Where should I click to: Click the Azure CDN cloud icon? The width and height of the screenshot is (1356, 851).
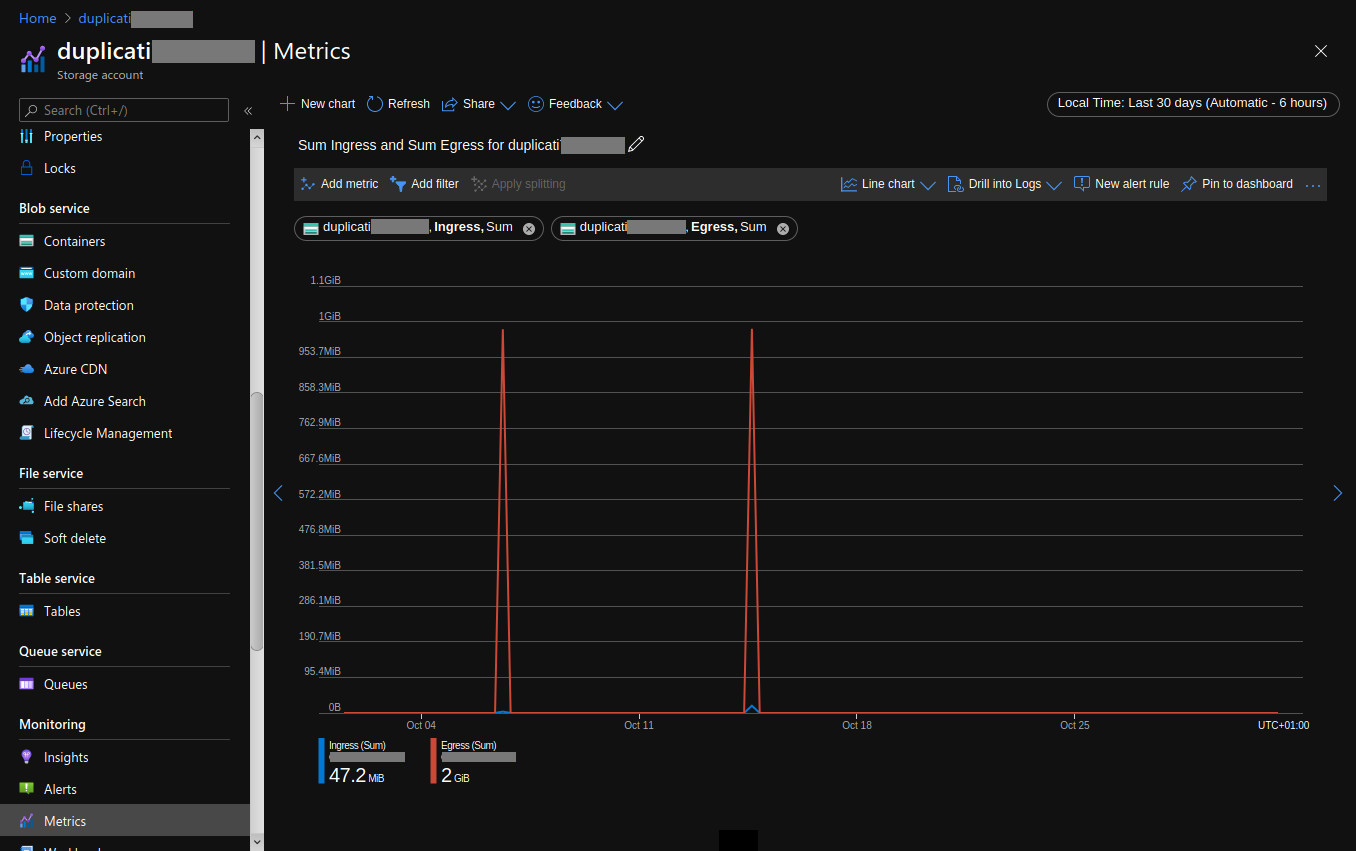click(x=27, y=369)
